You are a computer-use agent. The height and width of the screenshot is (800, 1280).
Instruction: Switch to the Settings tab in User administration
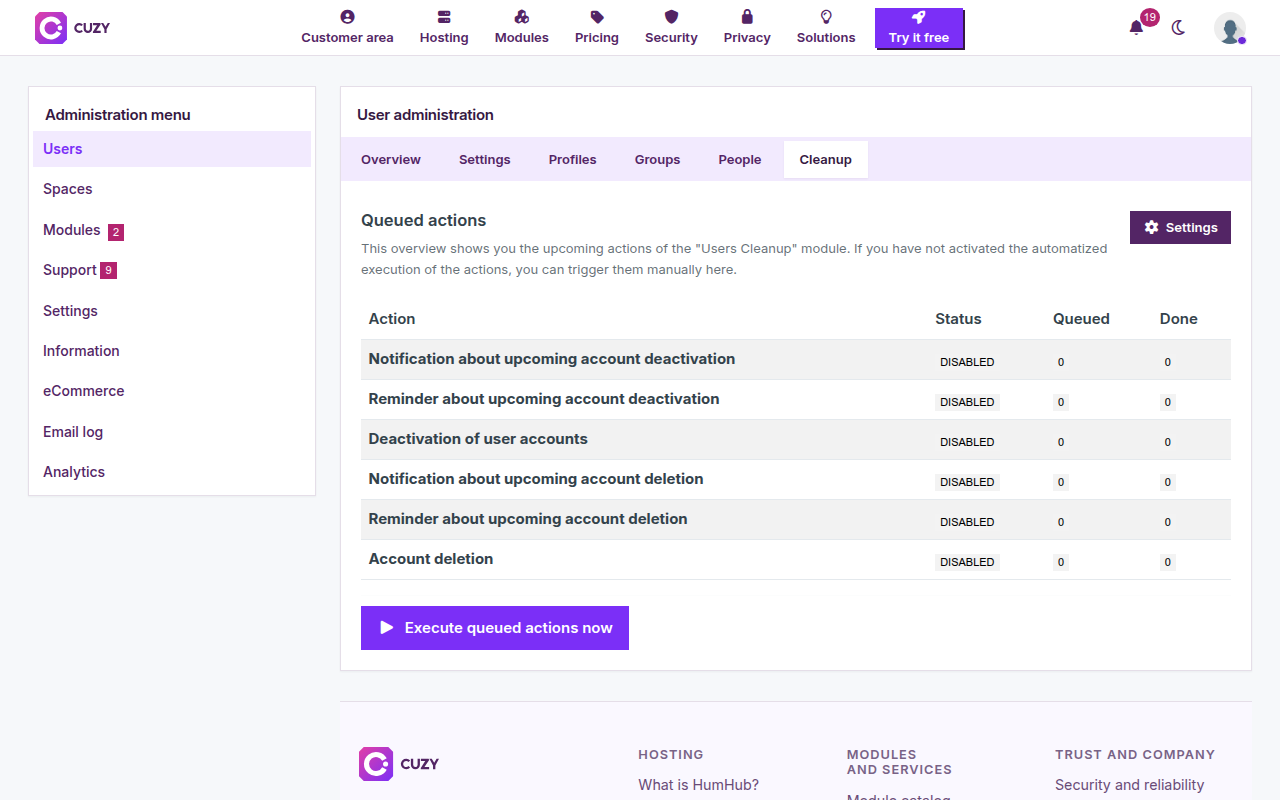(x=485, y=160)
